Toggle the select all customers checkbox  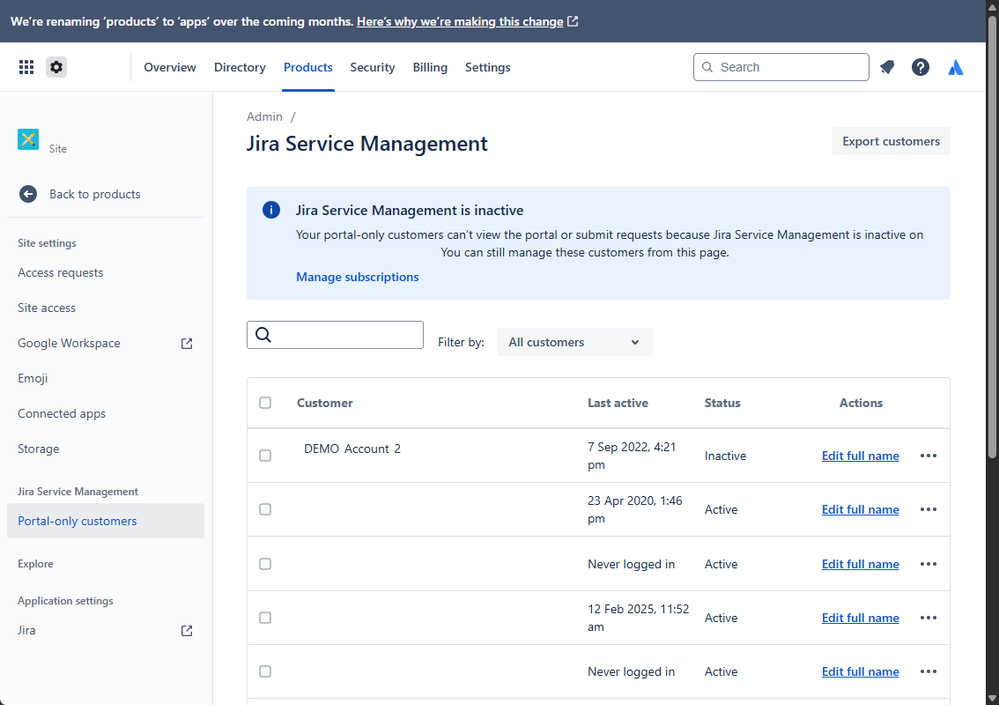tap(265, 403)
